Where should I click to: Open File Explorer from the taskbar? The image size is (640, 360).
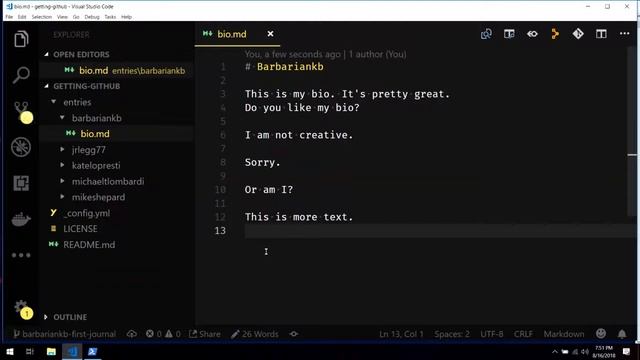pos(51,351)
